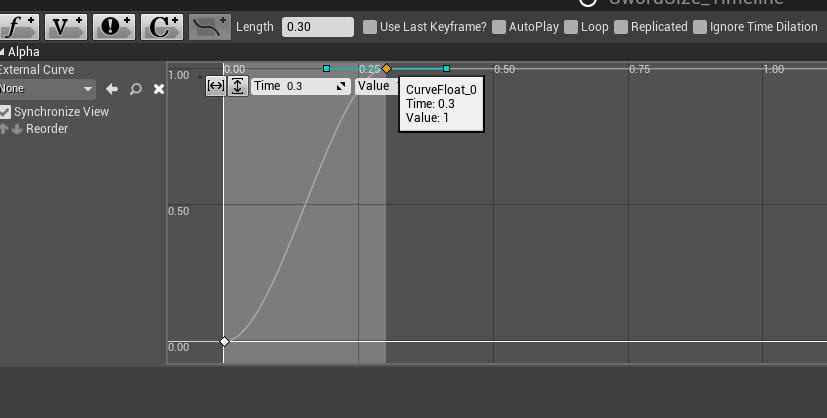Enable the Loop checkbox

point(571,27)
